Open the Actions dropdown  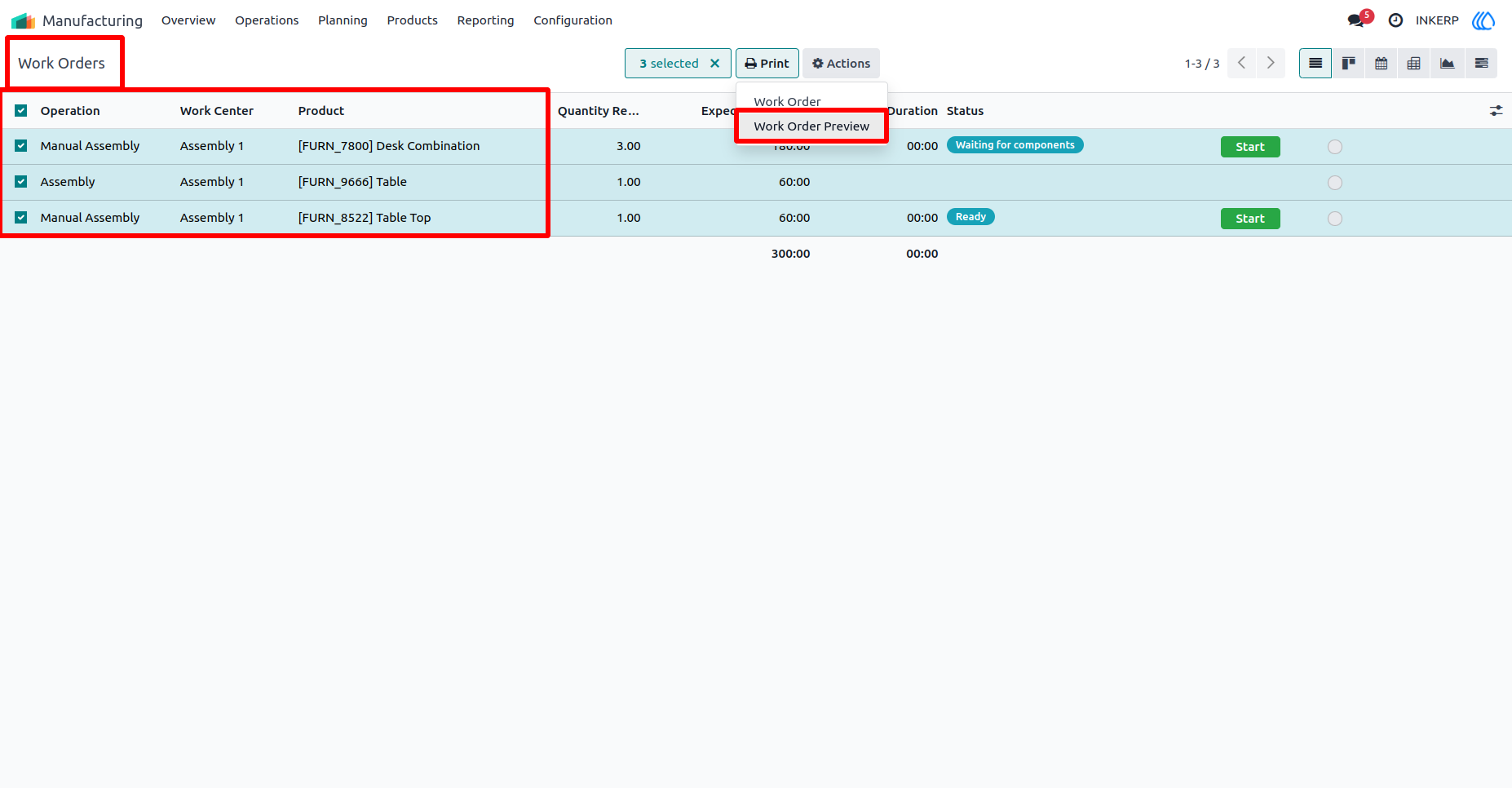click(x=841, y=64)
